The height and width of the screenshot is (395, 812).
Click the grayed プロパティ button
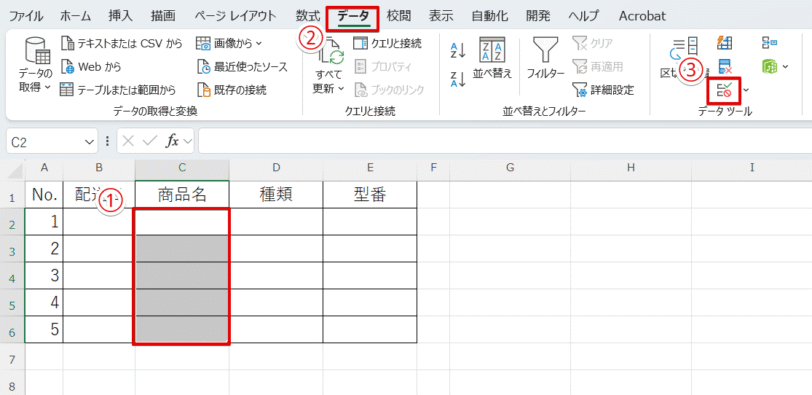click(383, 66)
